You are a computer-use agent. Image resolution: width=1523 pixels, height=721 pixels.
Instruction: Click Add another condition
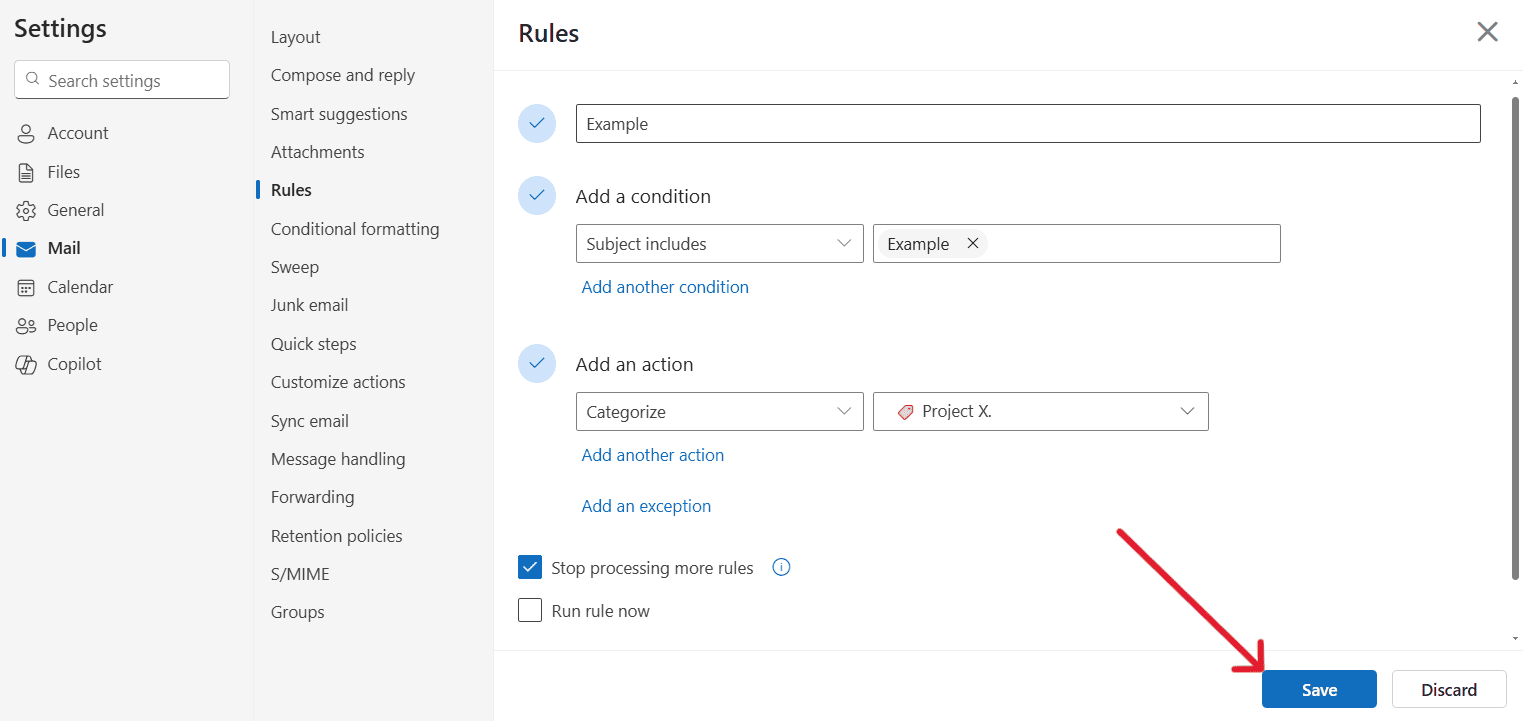pos(665,287)
